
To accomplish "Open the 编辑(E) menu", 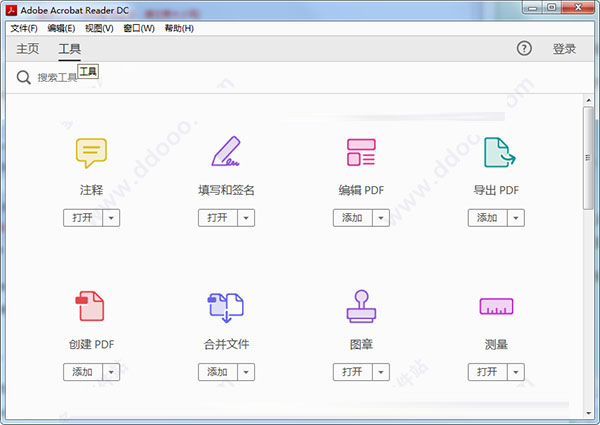I will tap(61, 28).
